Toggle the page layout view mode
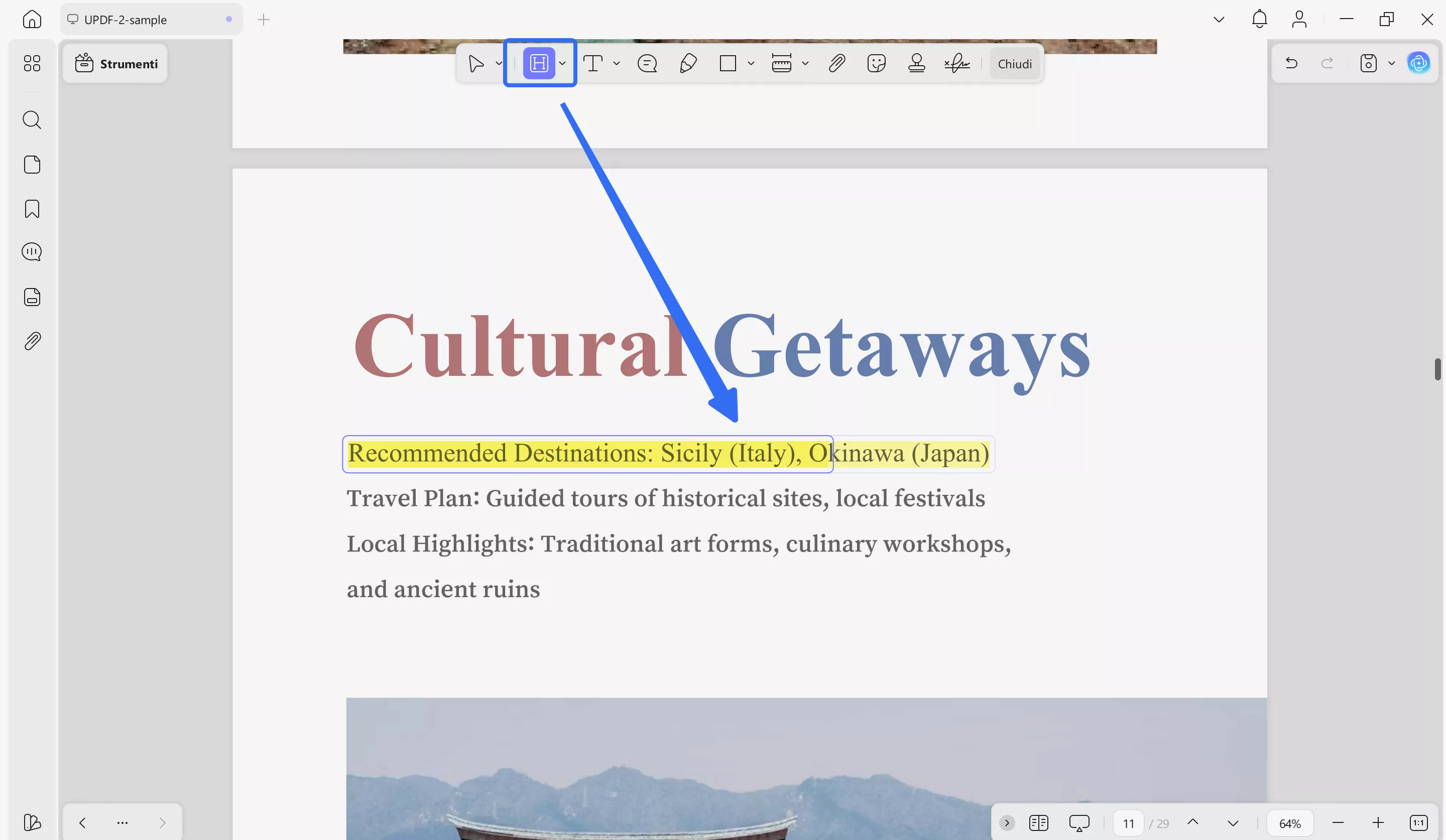Viewport: 1446px width, 840px height. [x=1038, y=823]
